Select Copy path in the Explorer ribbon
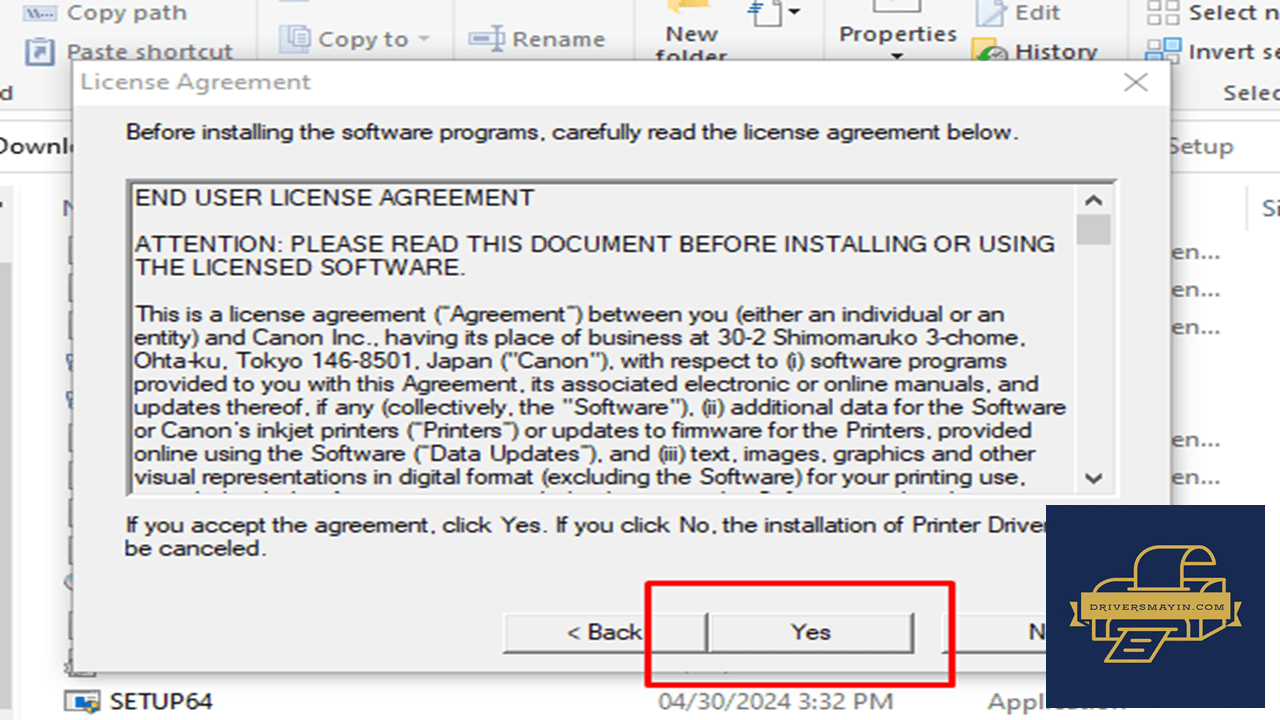Viewport: 1280px width, 720px height. pyautogui.click(x=104, y=13)
